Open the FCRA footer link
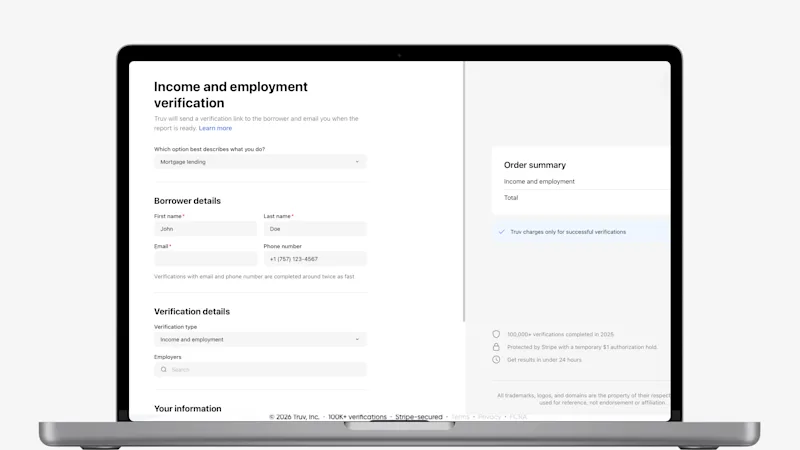Viewport: 800px width, 450px height. point(518,417)
